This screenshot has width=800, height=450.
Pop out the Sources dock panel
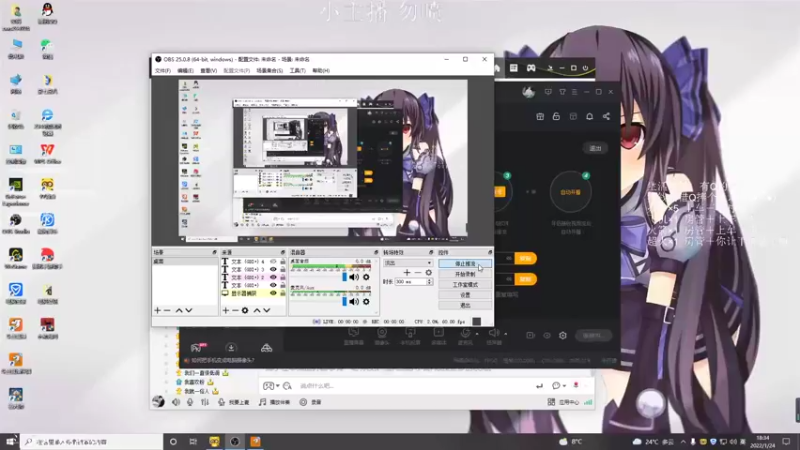point(283,253)
